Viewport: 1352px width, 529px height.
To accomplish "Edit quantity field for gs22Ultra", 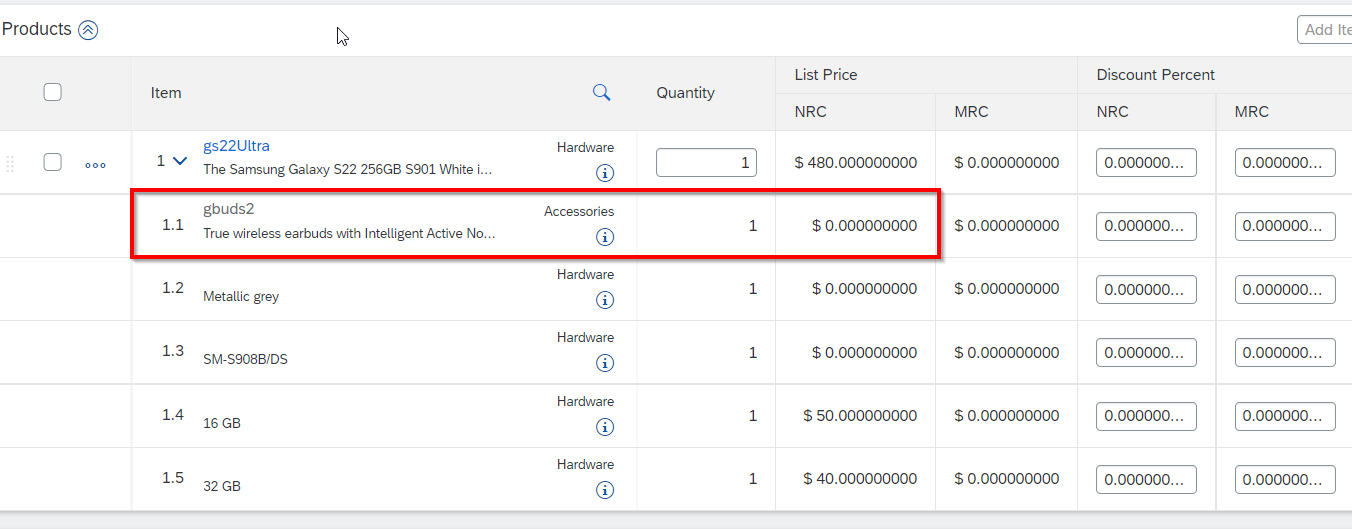I will [706, 162].
